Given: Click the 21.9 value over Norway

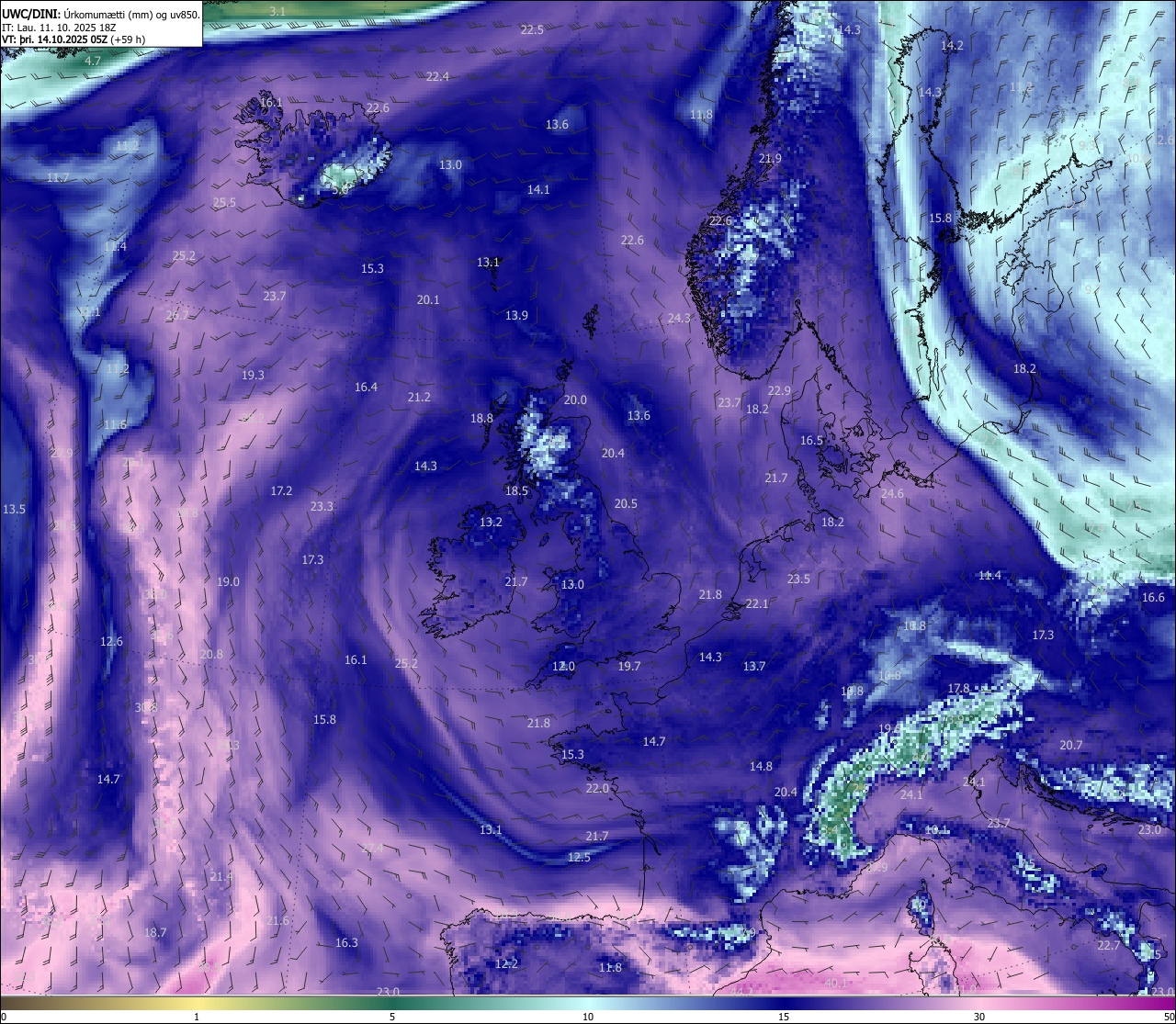Looking at the screenshot, I should point(770,159).
